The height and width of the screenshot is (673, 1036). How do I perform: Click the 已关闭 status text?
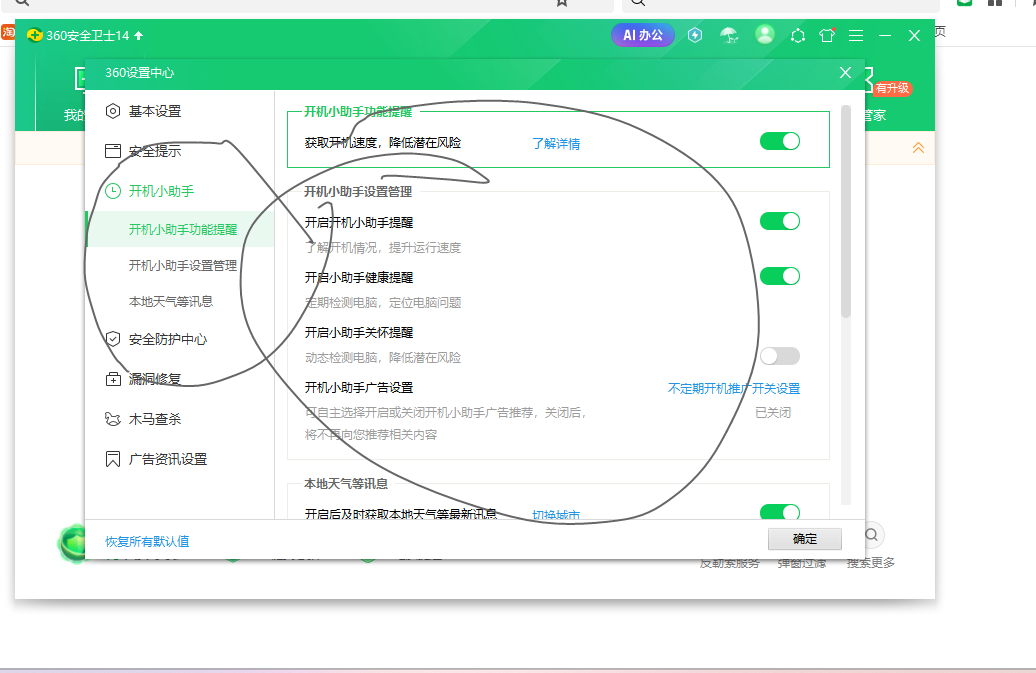(x=773, y=413)
